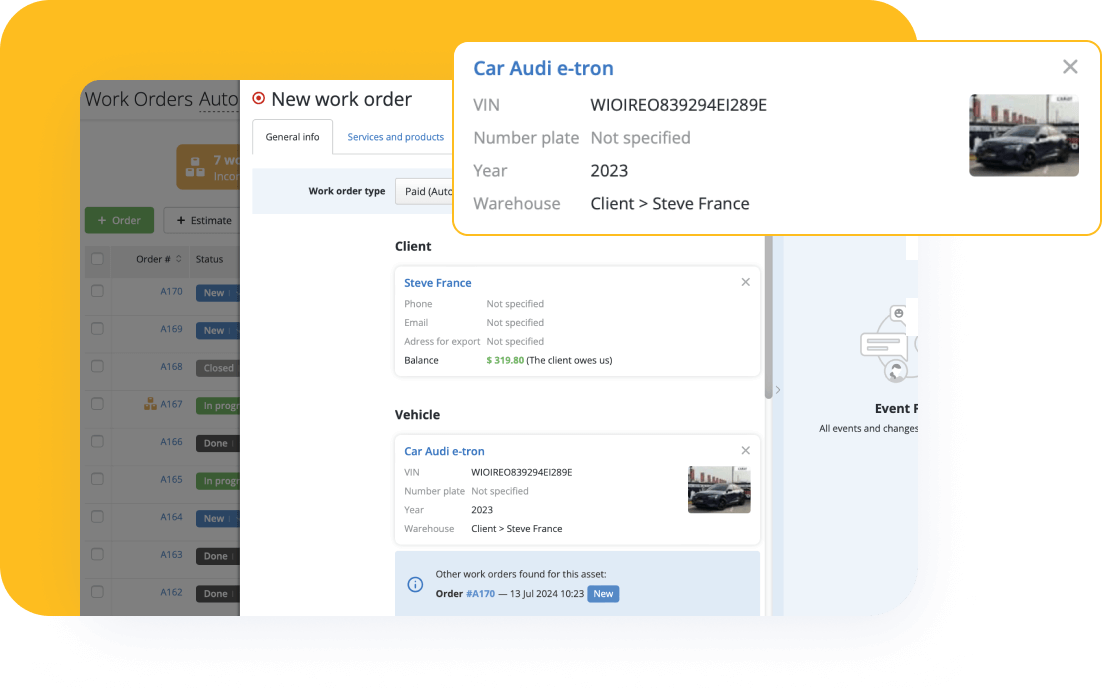Image resolution: width=1102 pixels, height=688 pixels.
Task: Click the form vertical scrollbar
Action: pos(768,316)
